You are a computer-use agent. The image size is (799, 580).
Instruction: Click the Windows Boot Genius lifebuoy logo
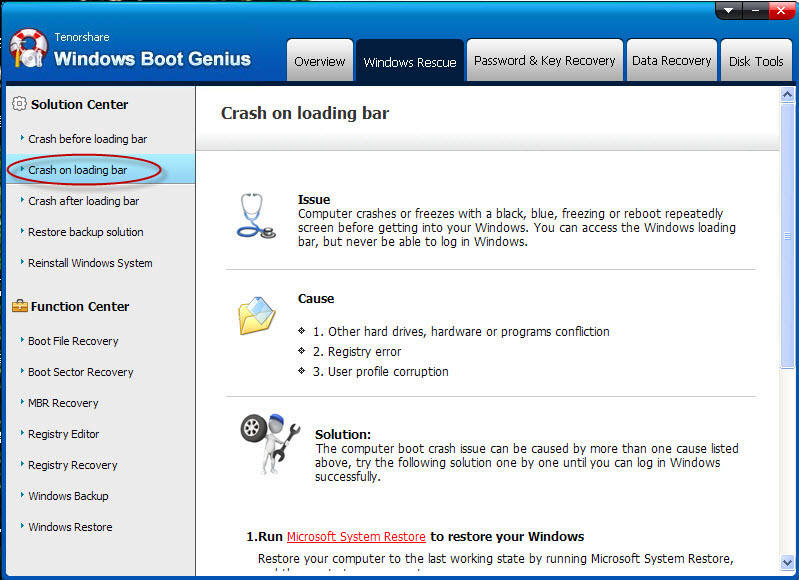pos(29,48)
